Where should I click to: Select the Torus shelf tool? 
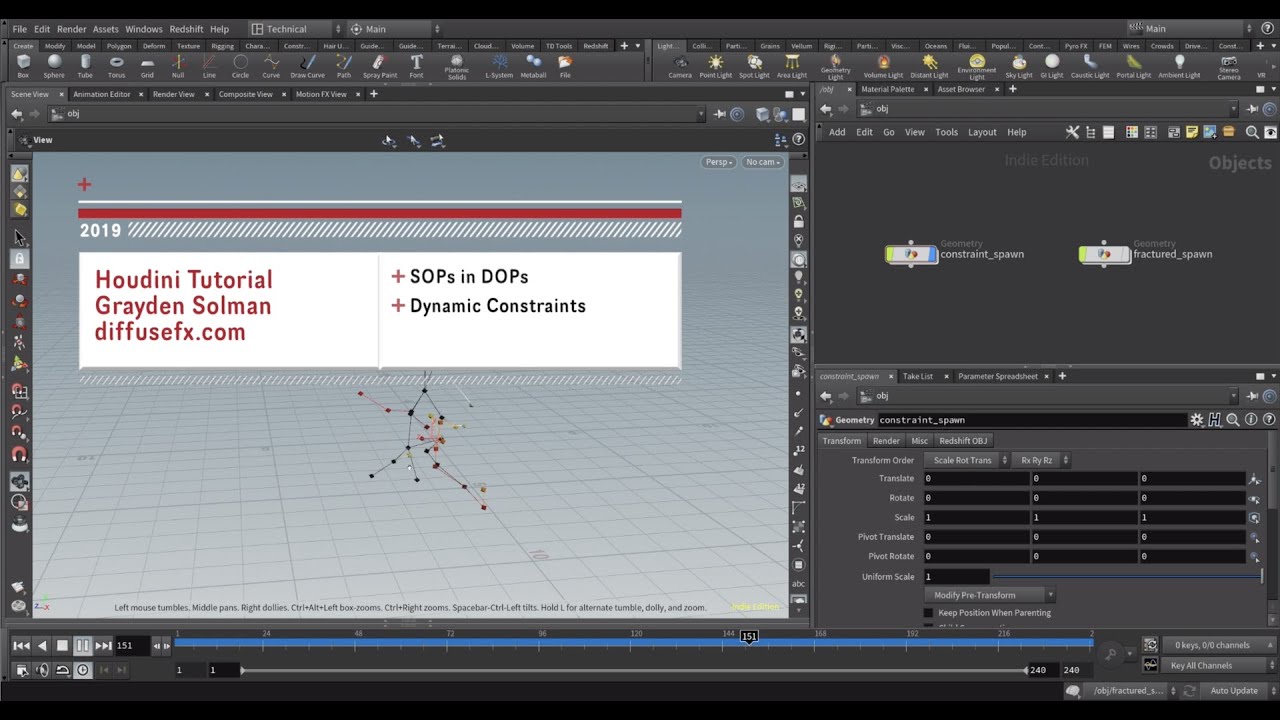116,66
